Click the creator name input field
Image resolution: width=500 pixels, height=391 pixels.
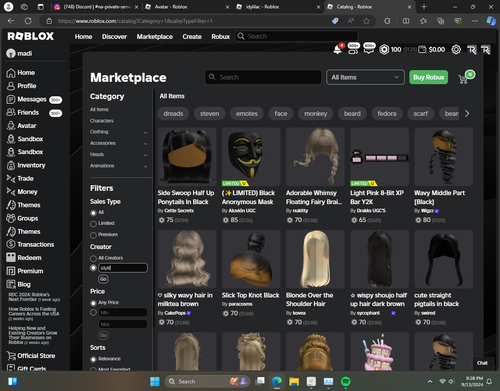click(123, 268)
